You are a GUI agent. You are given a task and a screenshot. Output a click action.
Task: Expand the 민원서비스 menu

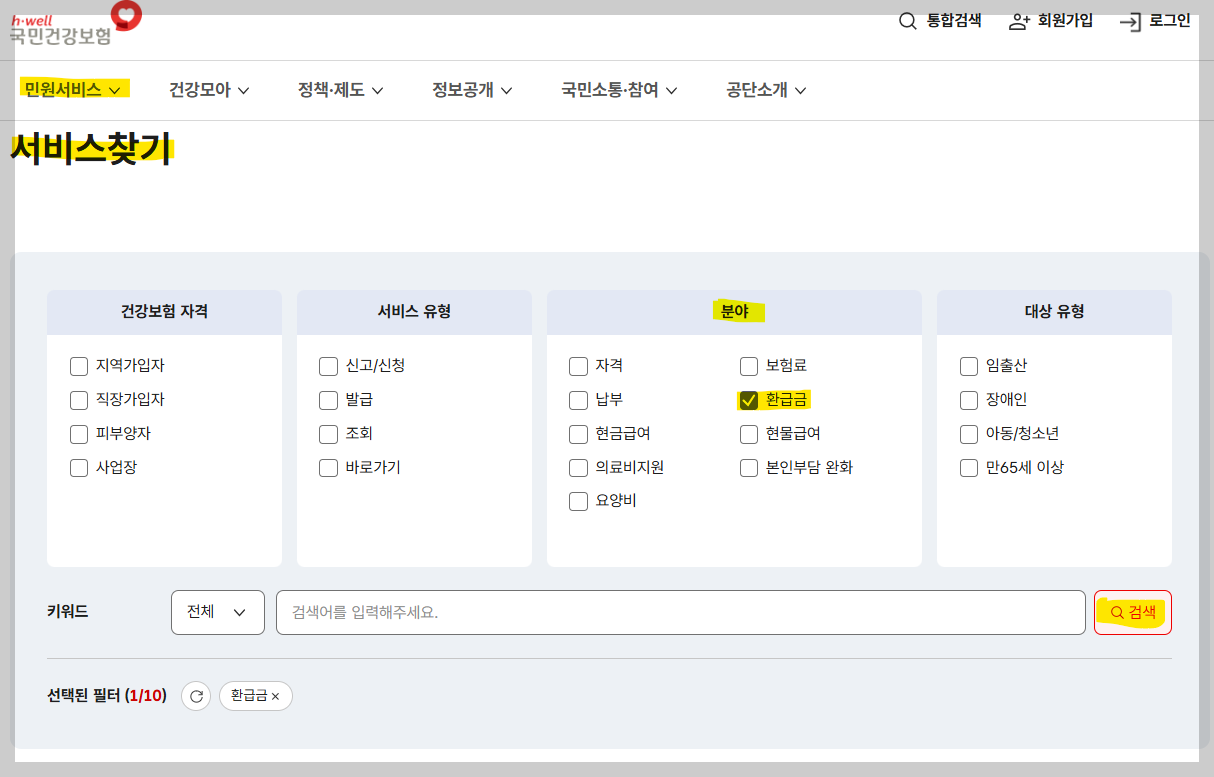(74, 90)
